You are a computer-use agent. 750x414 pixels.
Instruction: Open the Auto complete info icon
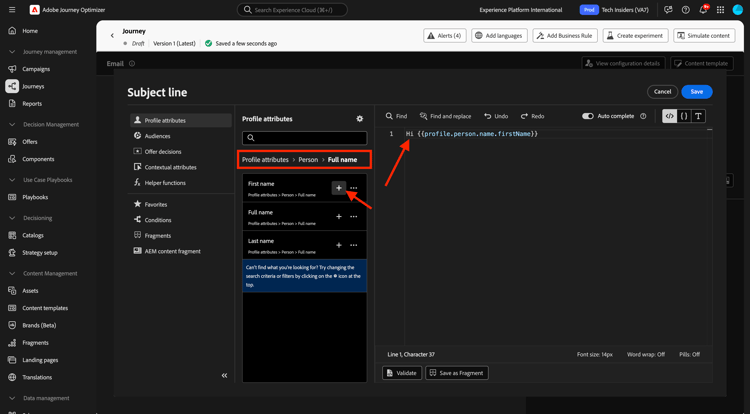643,116
